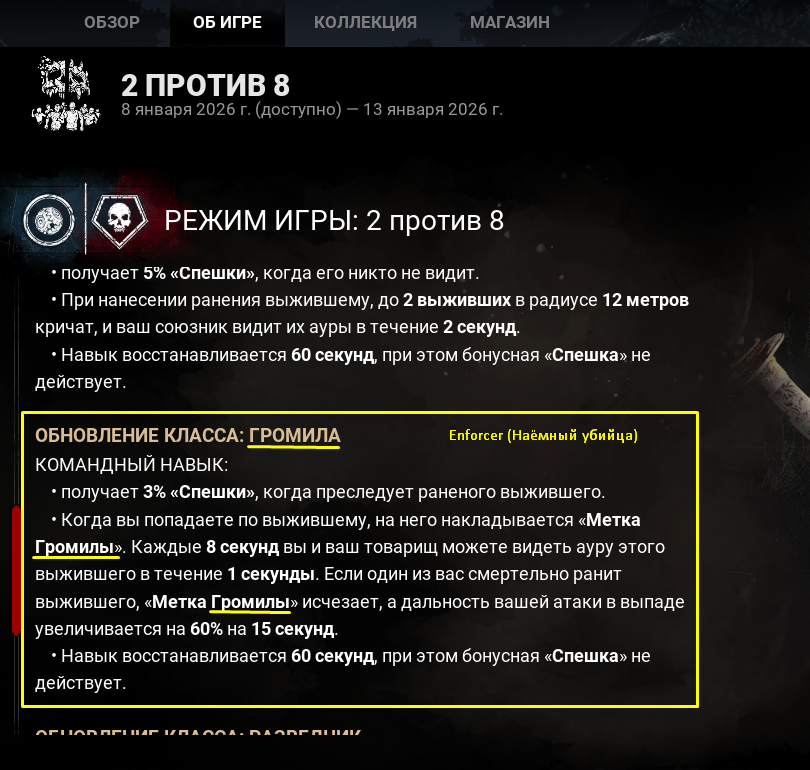This screenshot has width=810, height=770.
Task: Switch to the КОЛЛЕКЦИЯ tab
Action: [365, 22]
